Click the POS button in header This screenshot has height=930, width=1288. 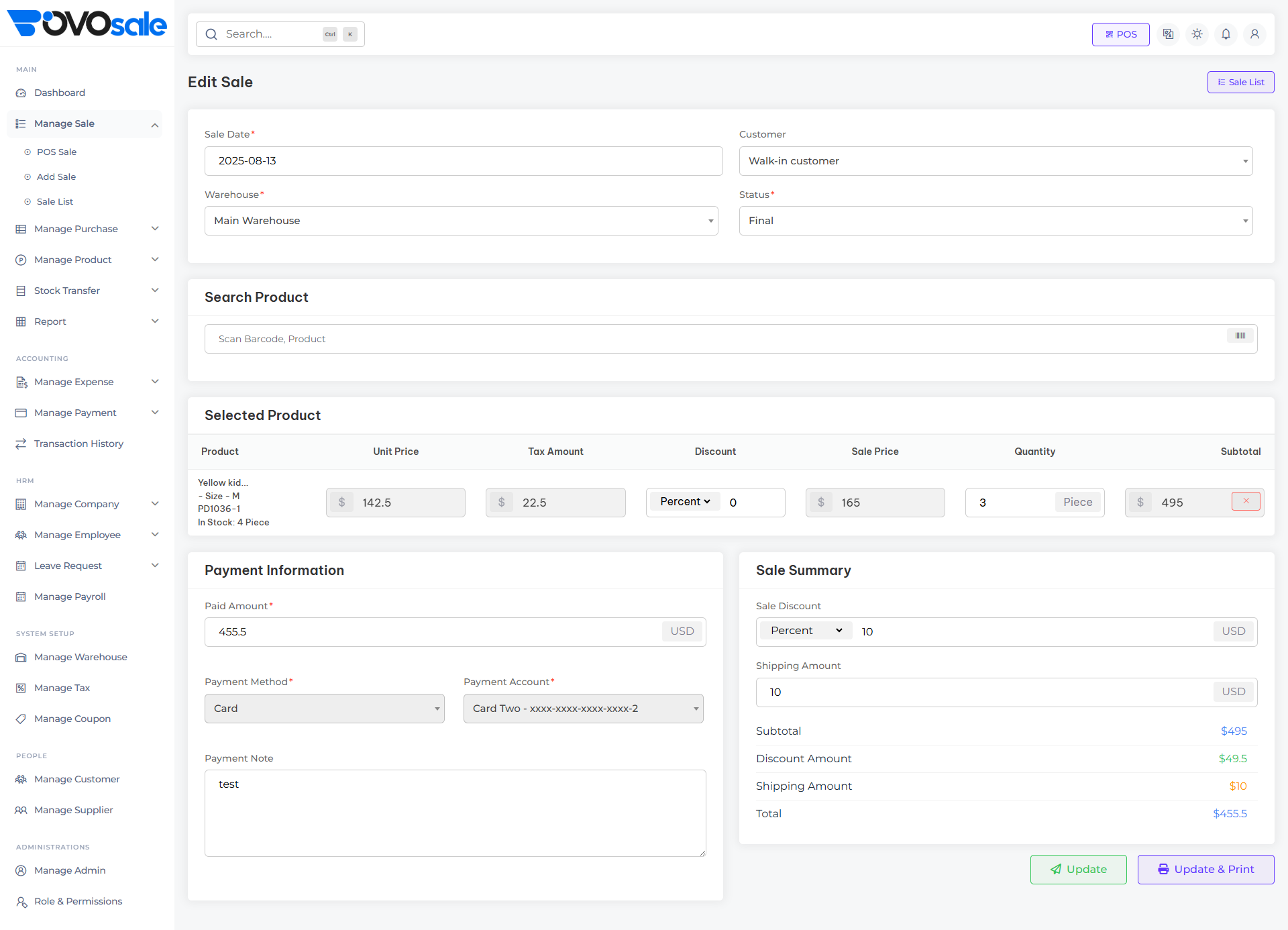[x=1120, y=34]
